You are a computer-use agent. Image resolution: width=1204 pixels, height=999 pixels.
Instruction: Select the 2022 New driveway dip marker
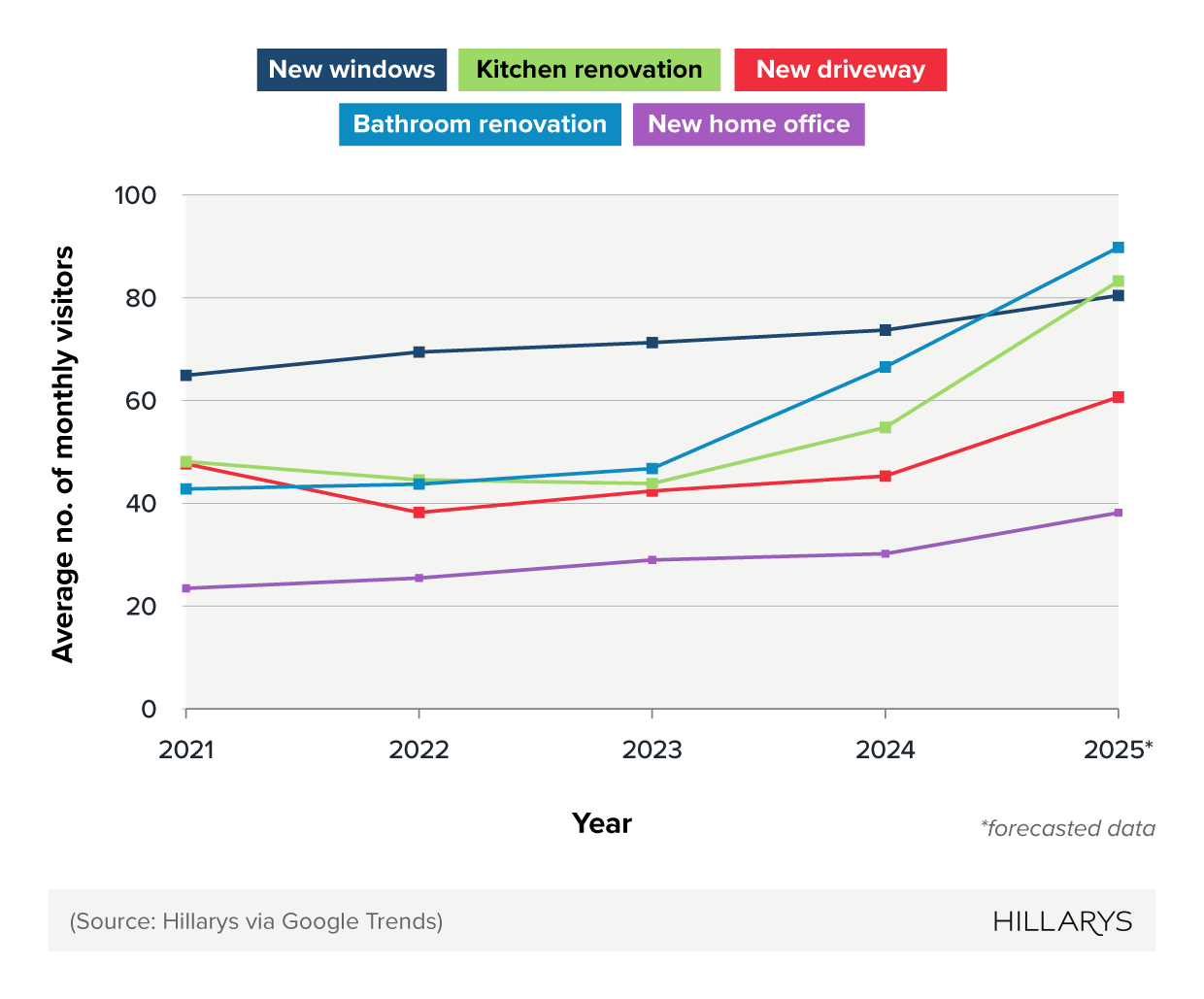tap(418, 512)
